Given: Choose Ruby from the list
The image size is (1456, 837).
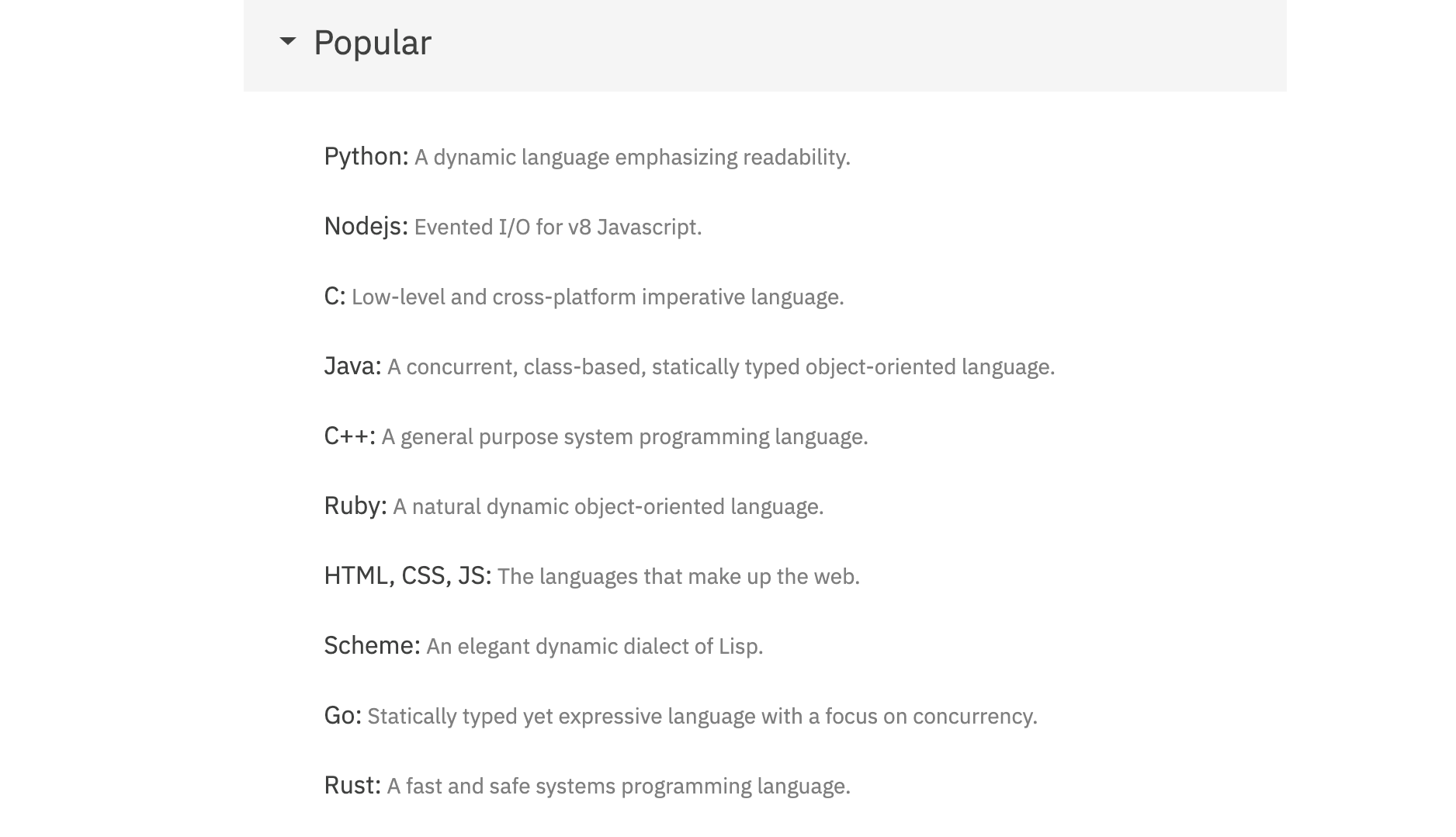Looking at the screenshot, I should coord(354,505).
